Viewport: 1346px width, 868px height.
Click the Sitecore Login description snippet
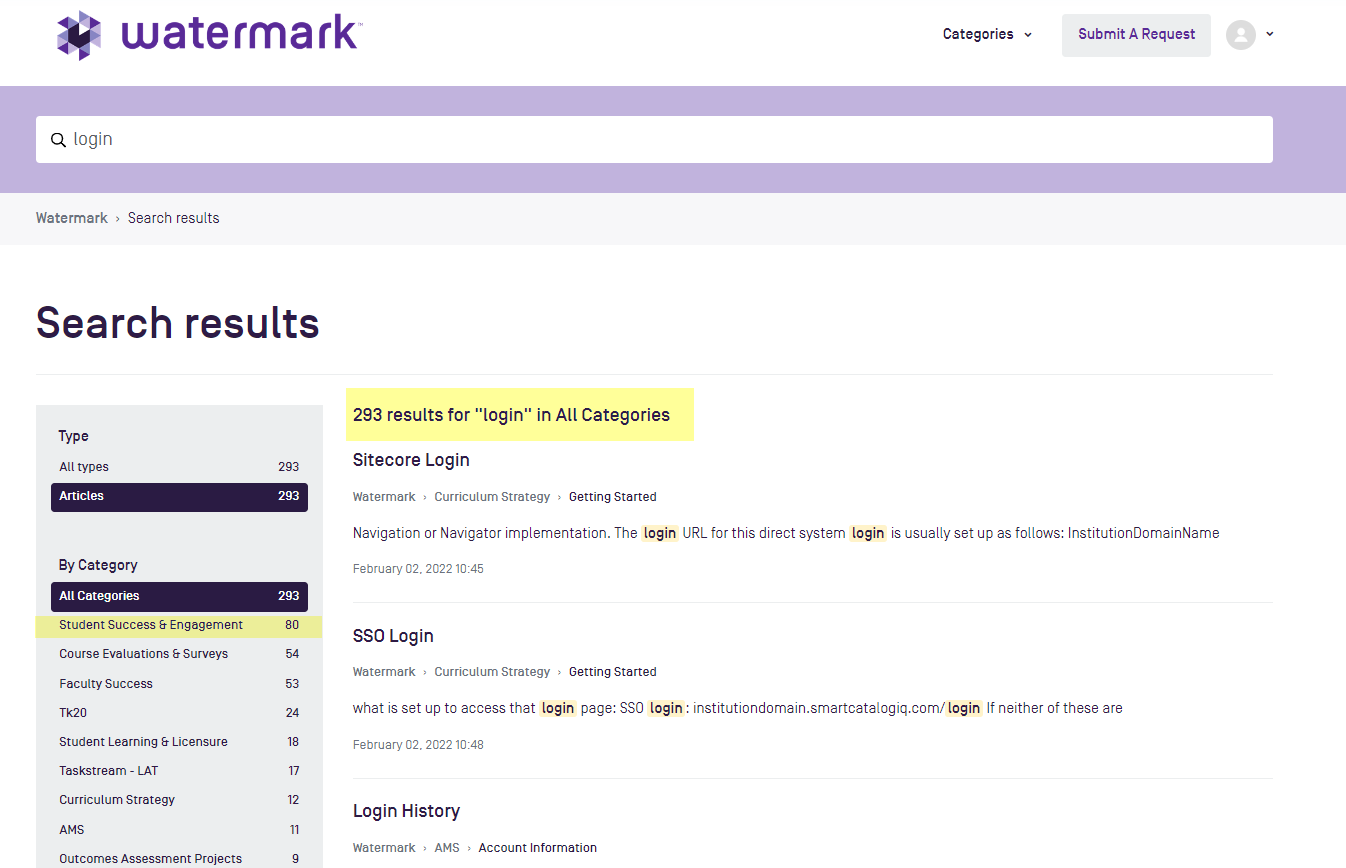tap(786, 533)
